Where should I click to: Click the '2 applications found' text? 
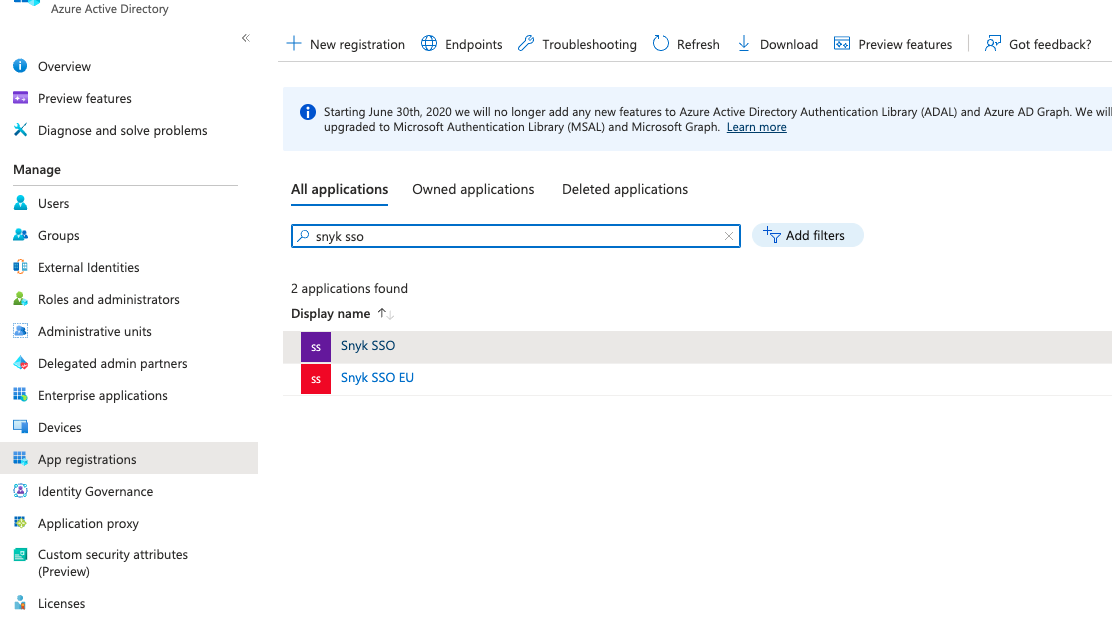349,289
